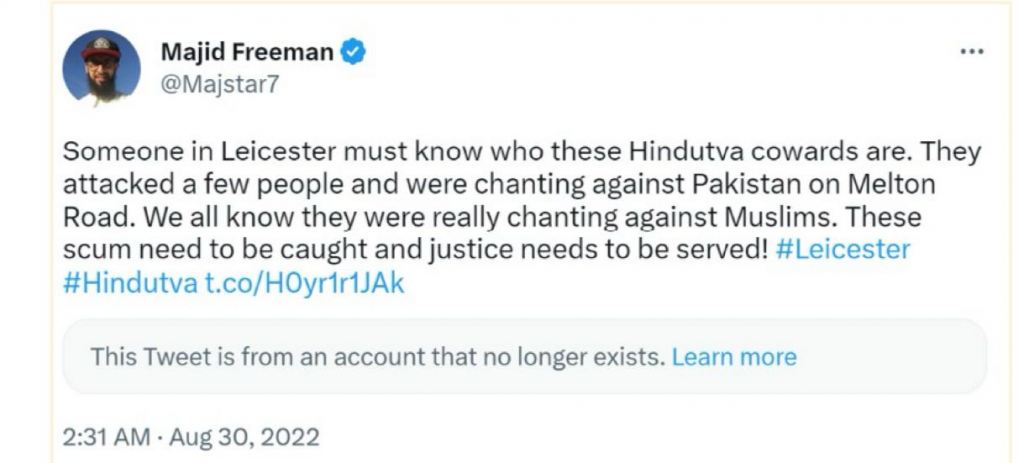Open the three-dot more options menu
Viewport: 1024px width, 463px height.
point(971,52)
